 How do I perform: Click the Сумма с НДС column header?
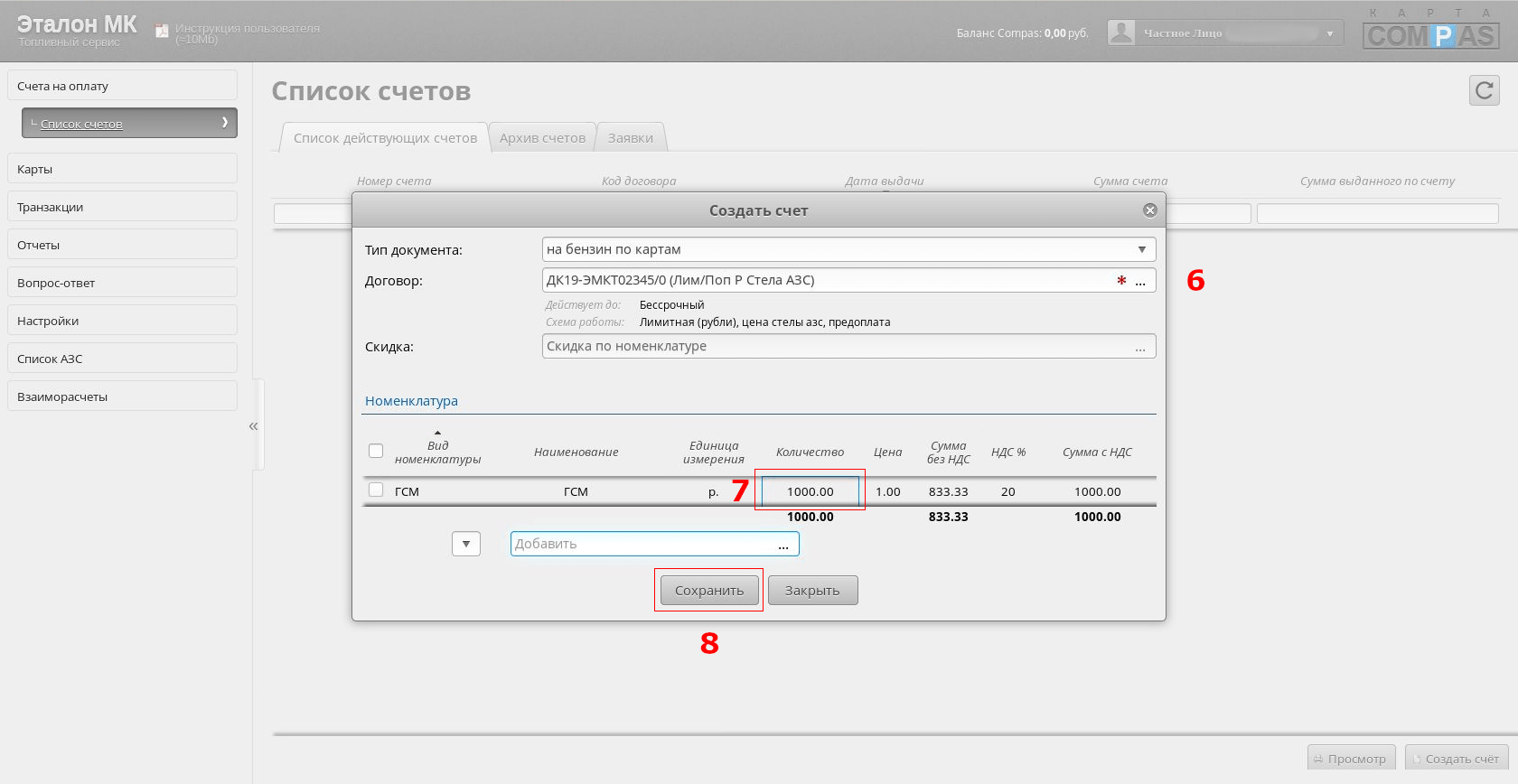pyautogui.click(x=1097, y=452)
